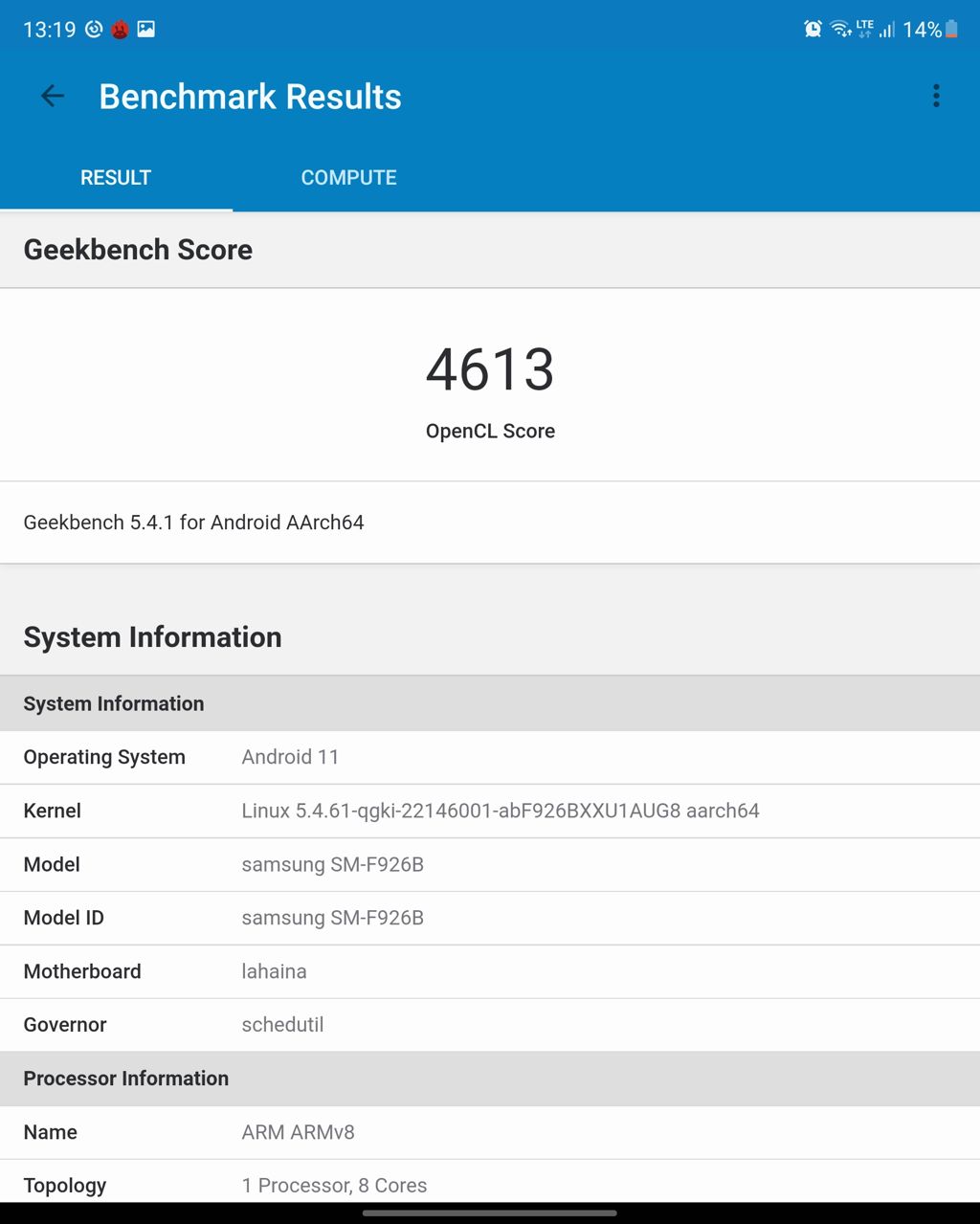Tap the processor Name ARM ARMv8 row

[490, 1132]
